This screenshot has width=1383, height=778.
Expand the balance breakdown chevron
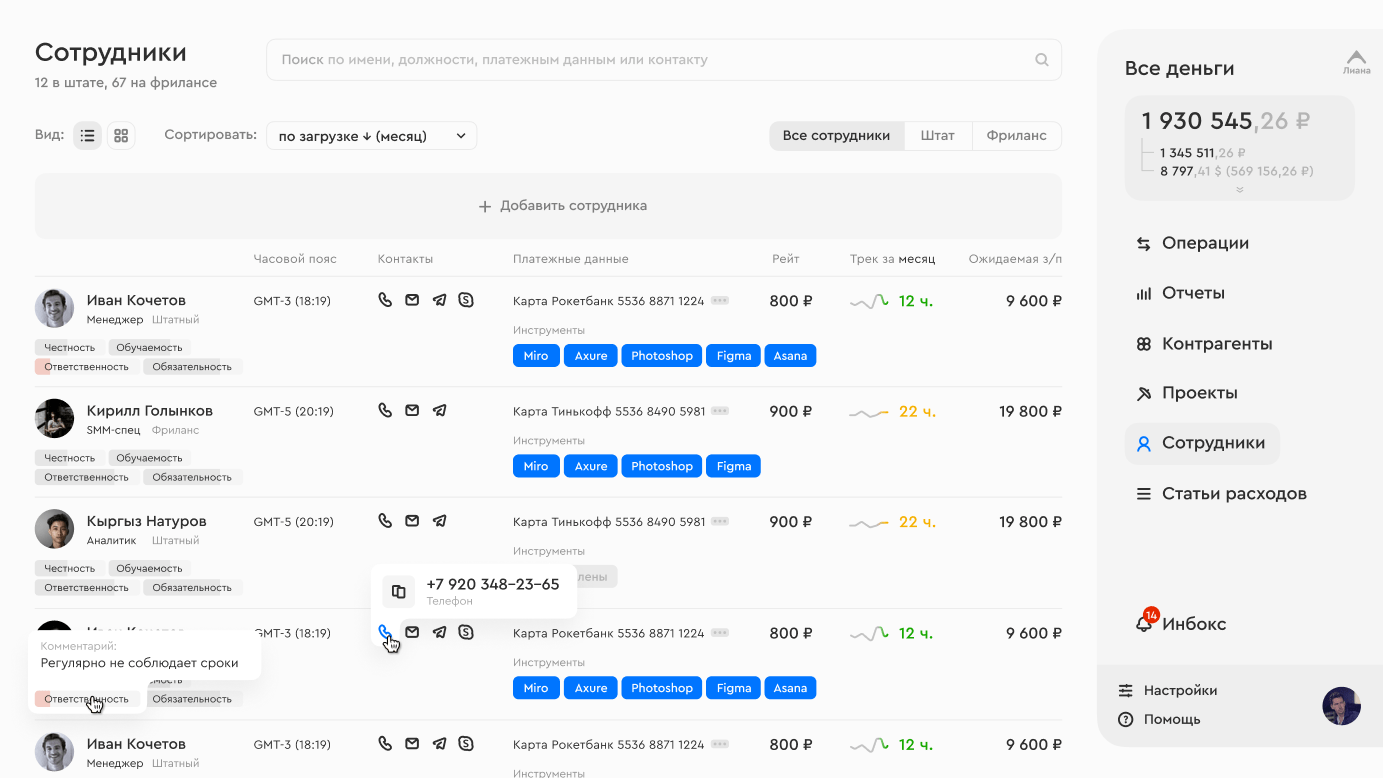pos(1240,189)
